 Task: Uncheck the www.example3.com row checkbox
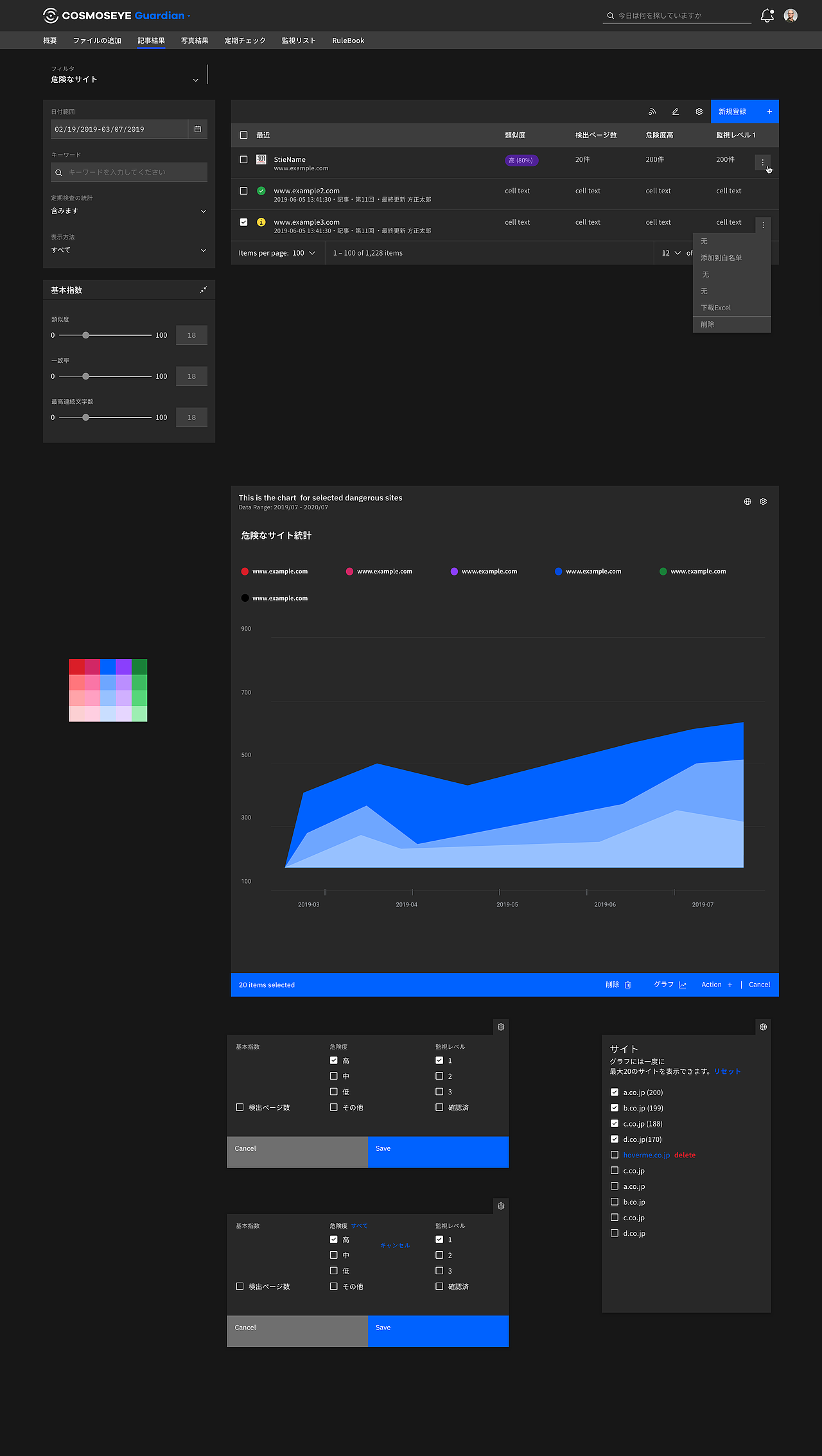[x=243, y=222]
